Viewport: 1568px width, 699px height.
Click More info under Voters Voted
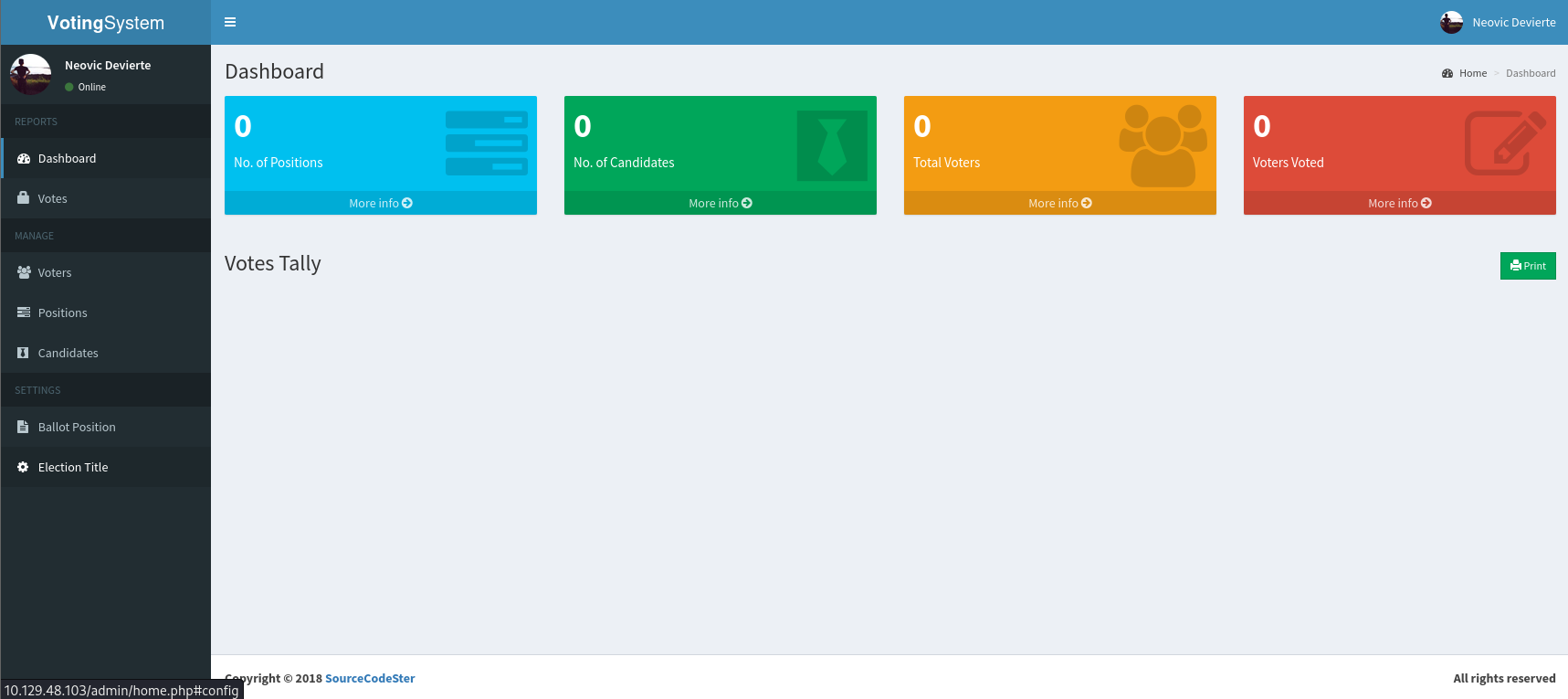1399,203
